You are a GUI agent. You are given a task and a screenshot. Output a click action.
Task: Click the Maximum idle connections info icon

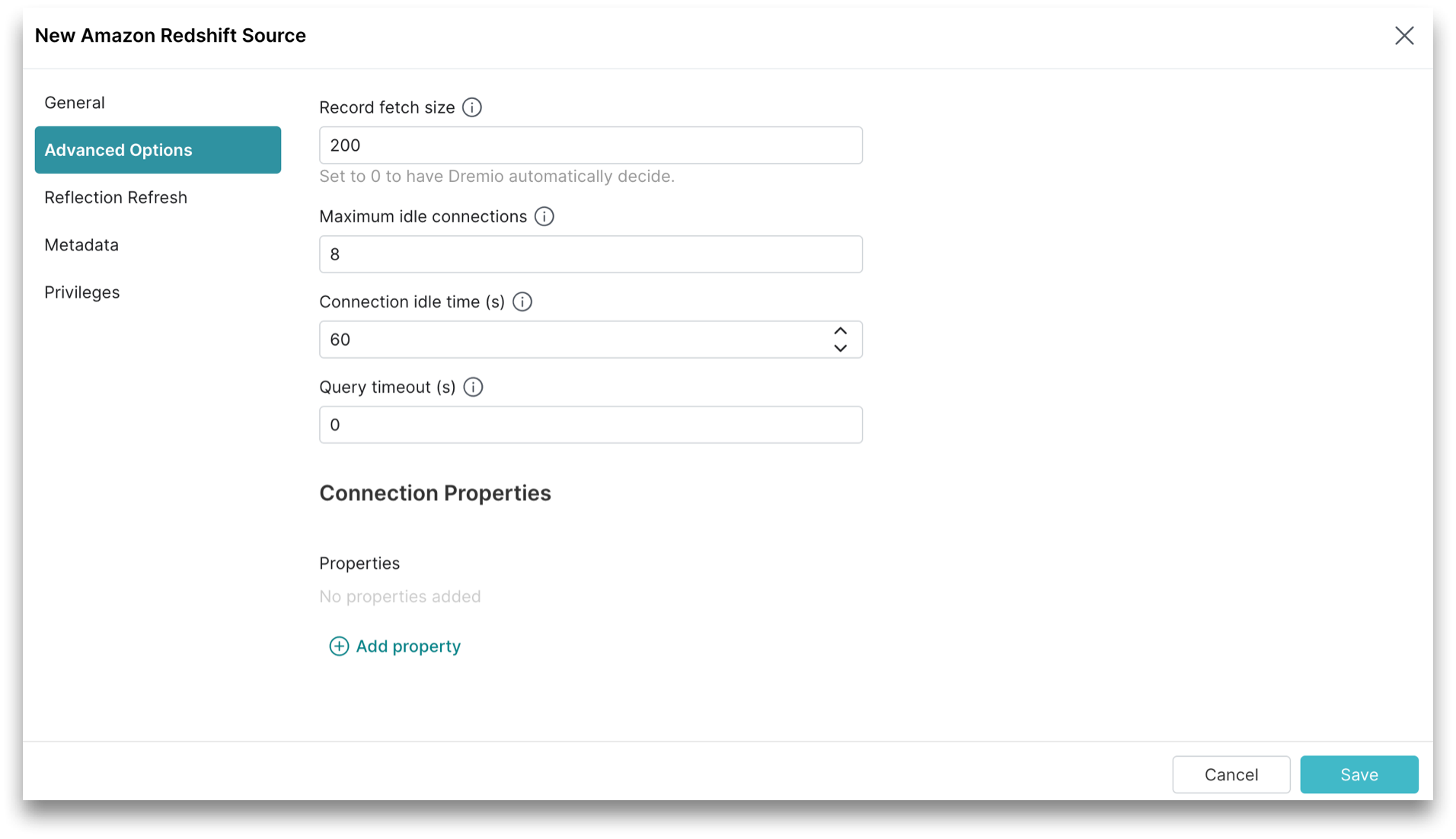pos(544,216)
